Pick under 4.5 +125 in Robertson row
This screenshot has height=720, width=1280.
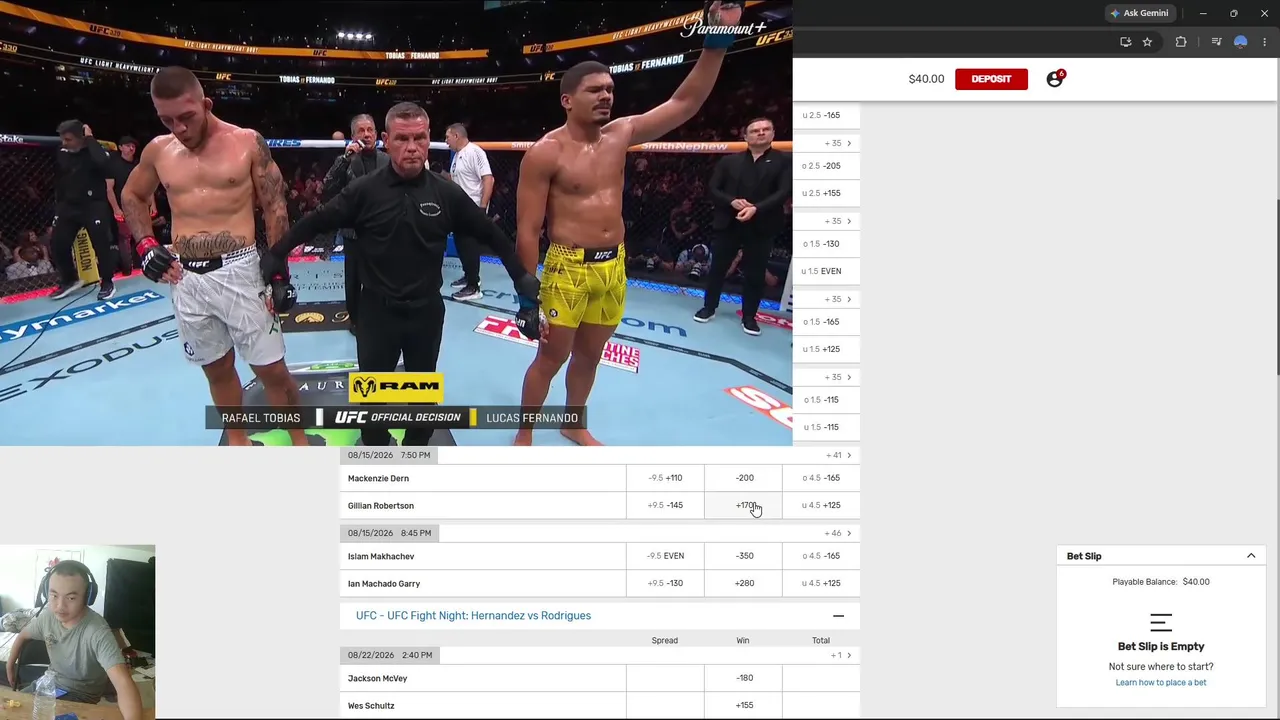click(x=821, y=505)
